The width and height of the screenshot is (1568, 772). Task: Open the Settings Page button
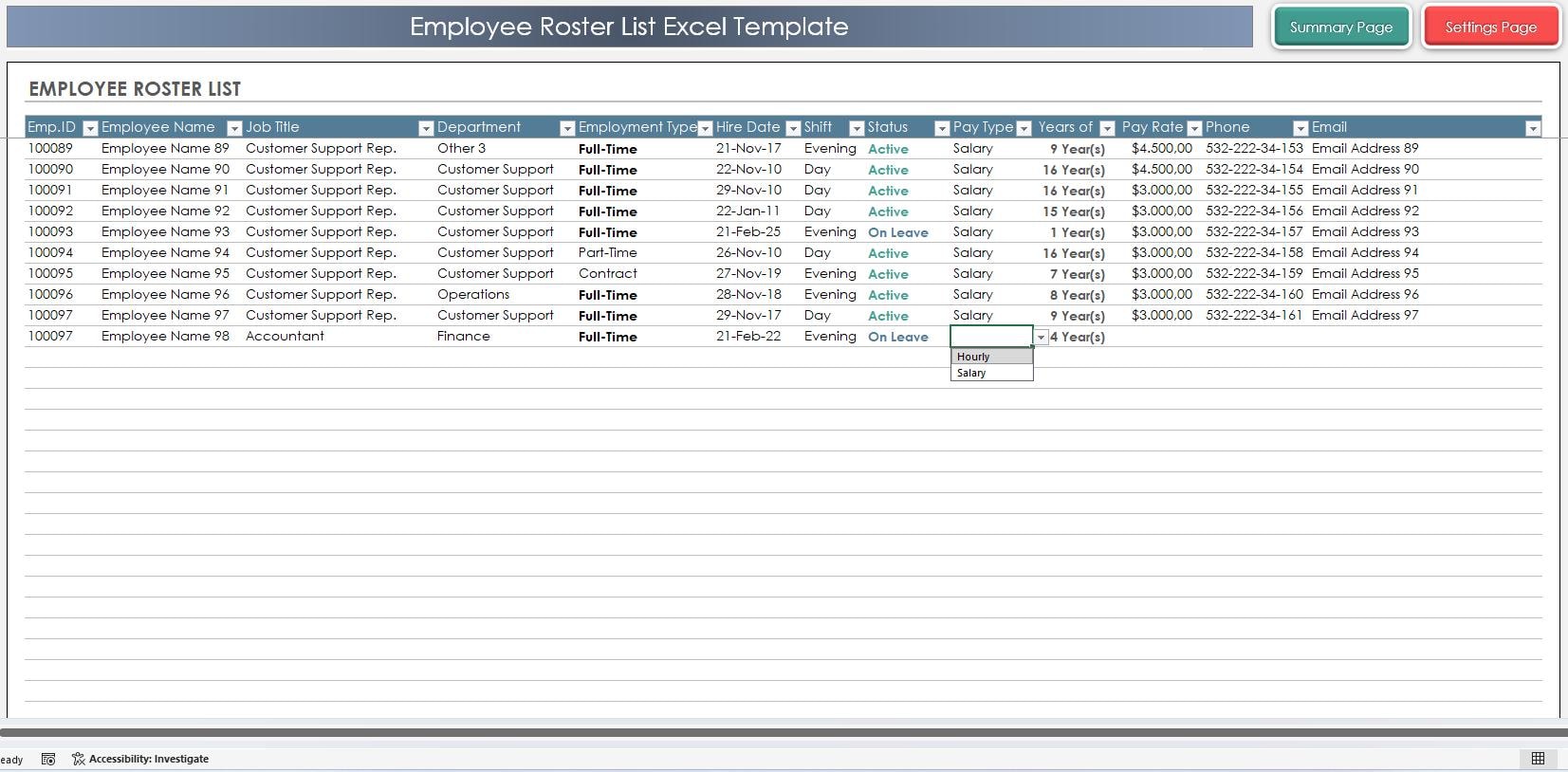click(1490, 28)
